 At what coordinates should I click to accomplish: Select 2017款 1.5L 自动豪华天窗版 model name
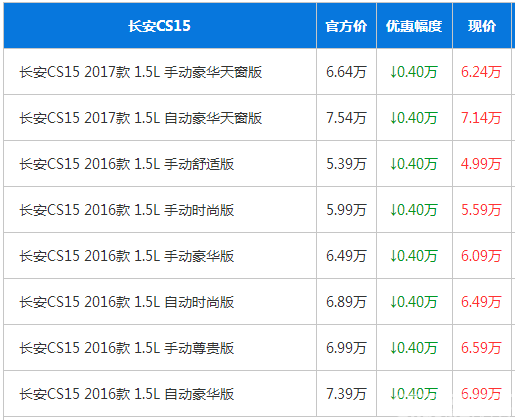[x=141, y=118]
